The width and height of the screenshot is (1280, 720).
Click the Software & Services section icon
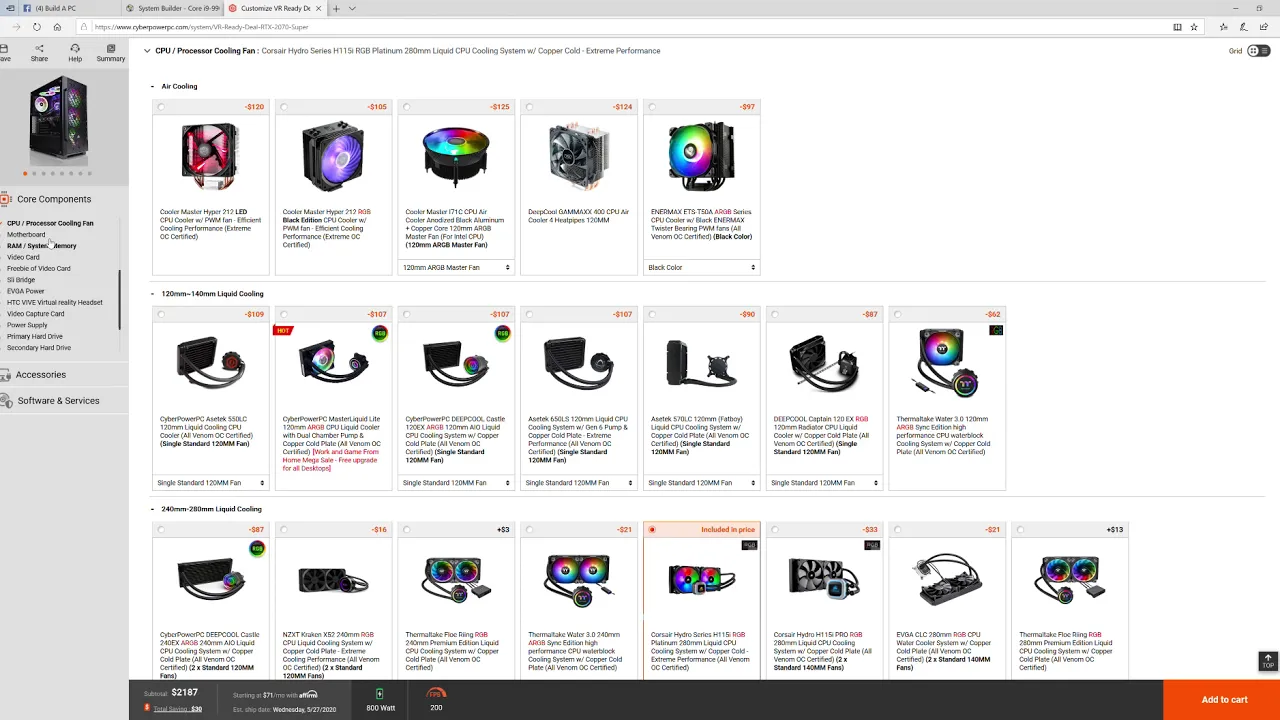[6, 400]
